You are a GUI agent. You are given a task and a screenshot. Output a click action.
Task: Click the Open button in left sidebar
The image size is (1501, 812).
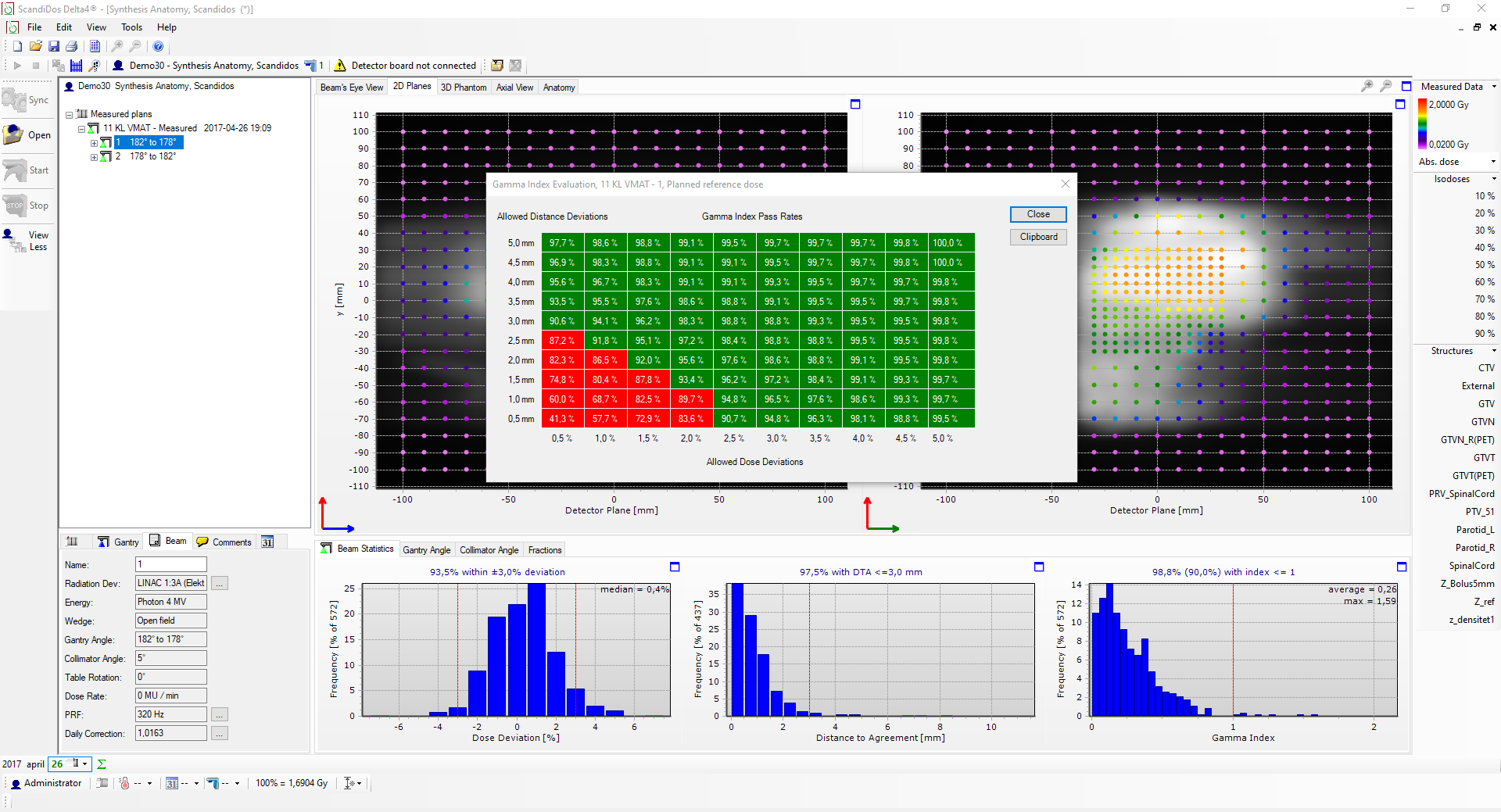click(x=28, y=135)
